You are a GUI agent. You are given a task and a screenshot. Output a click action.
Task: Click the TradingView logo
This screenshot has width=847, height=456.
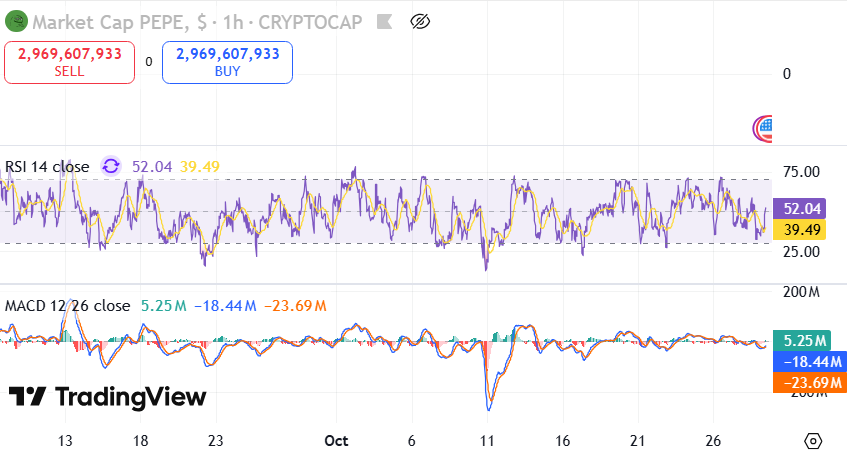pyautogui.click(x=107, y=397)
